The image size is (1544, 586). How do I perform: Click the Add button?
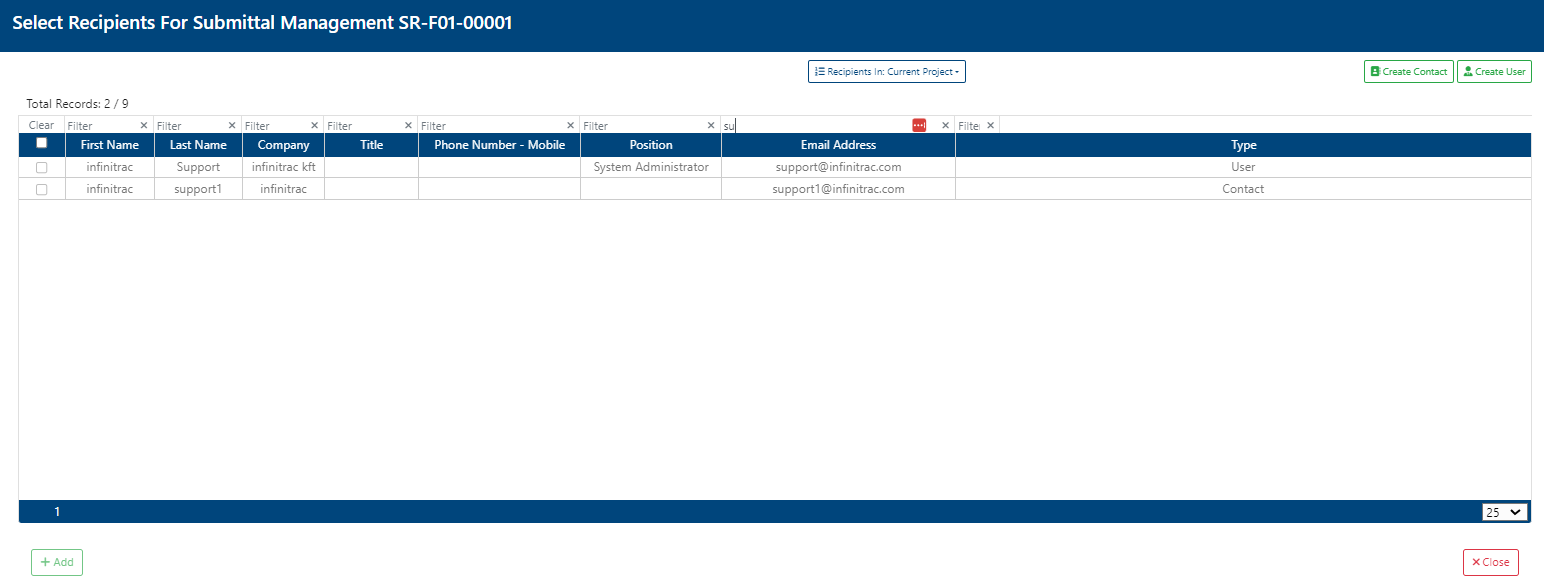pyautogui.click(x=57, y=562)
